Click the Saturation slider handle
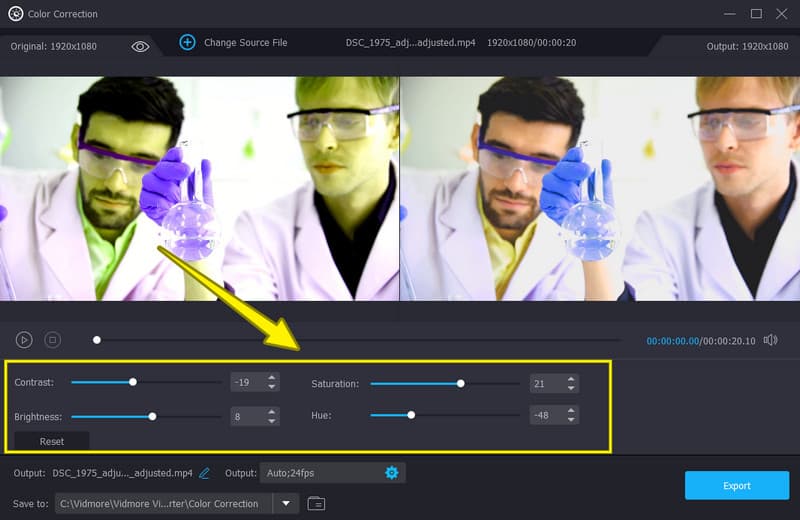This screenshot has width=800, height=520. tap(461, 383)
